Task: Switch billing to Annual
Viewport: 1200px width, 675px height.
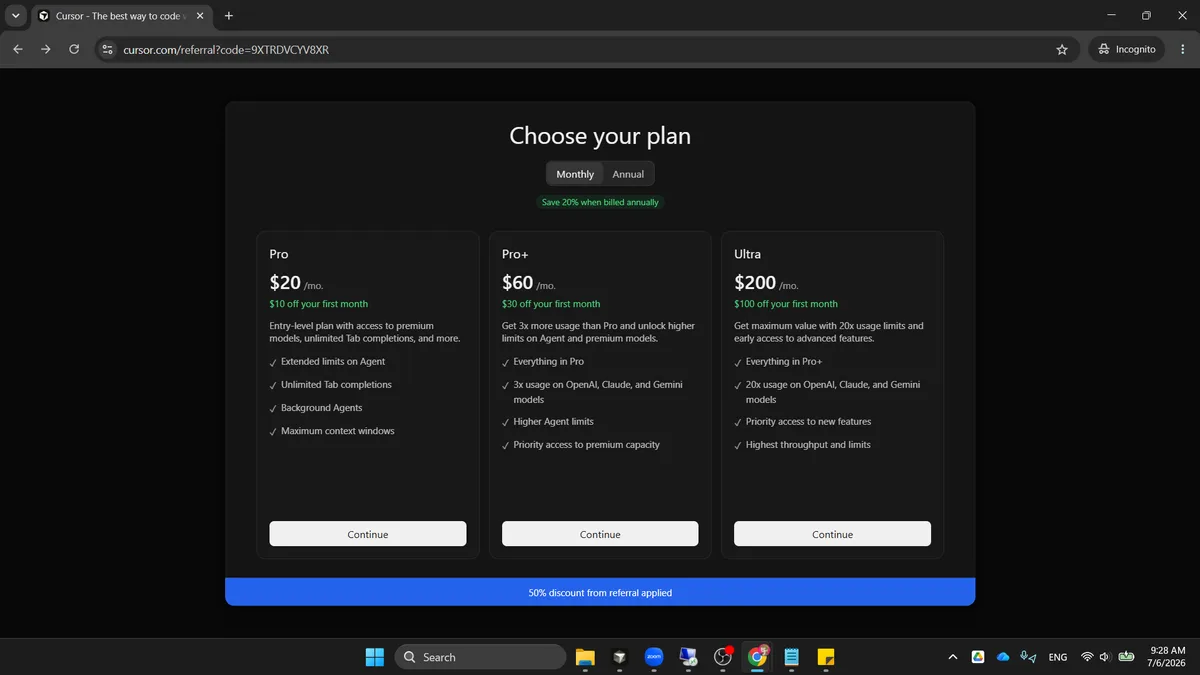Action: (x=628, y=174)
